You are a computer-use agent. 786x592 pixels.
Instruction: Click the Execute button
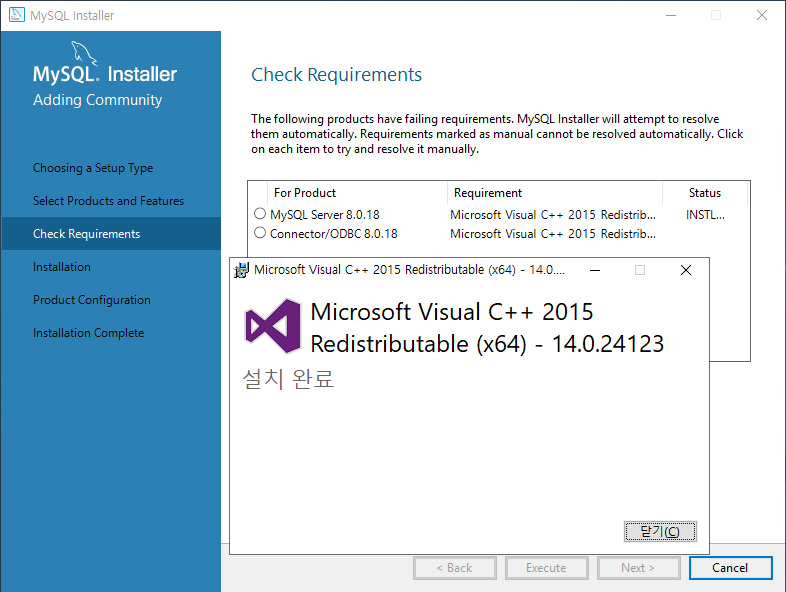tap(546, 568)
